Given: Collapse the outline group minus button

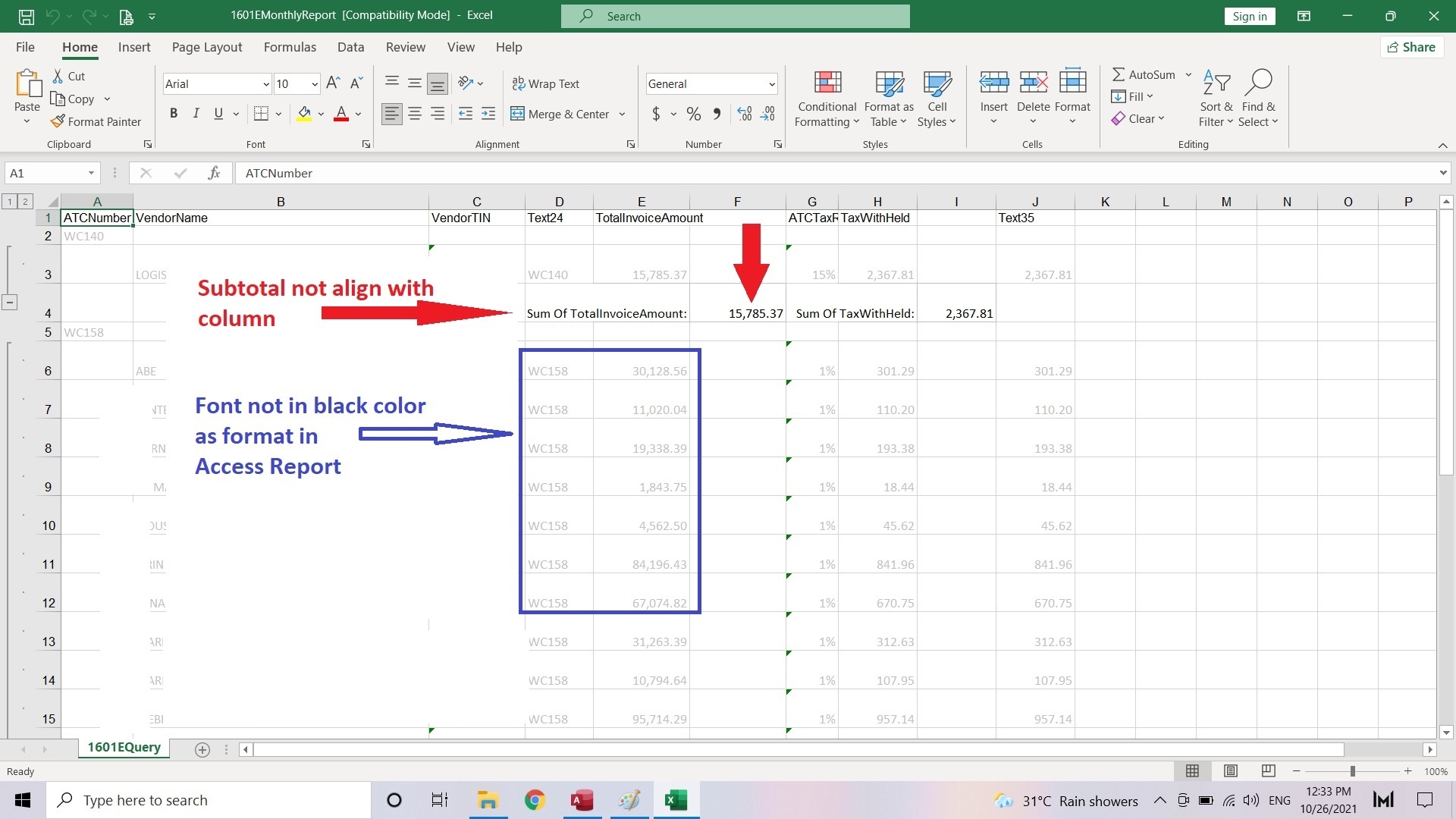Looking at the screenshot, I should click(9, 303).
